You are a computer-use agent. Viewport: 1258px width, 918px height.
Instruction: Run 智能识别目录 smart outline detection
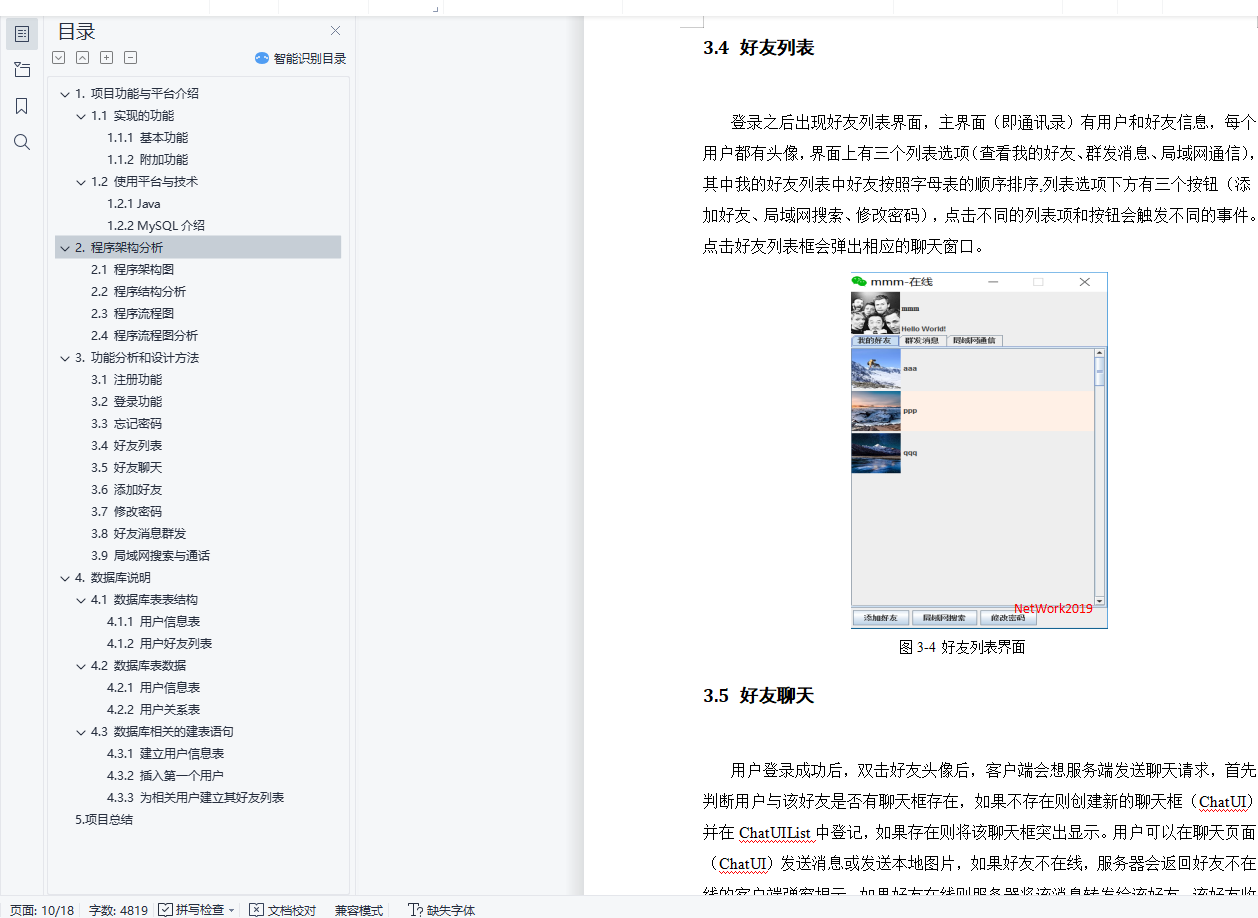[300, 58]
